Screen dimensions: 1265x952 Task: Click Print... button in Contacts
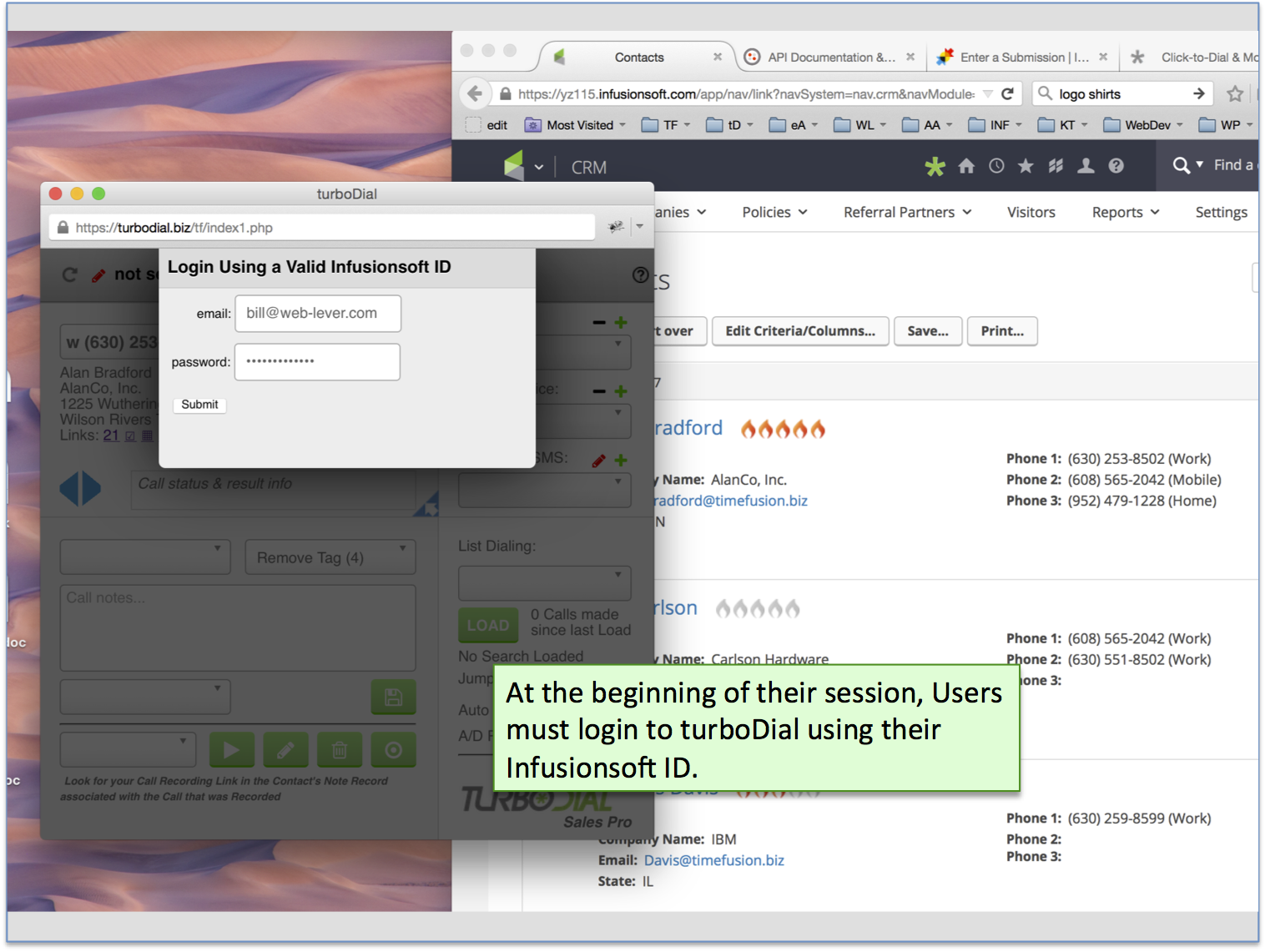point(1002,331)
